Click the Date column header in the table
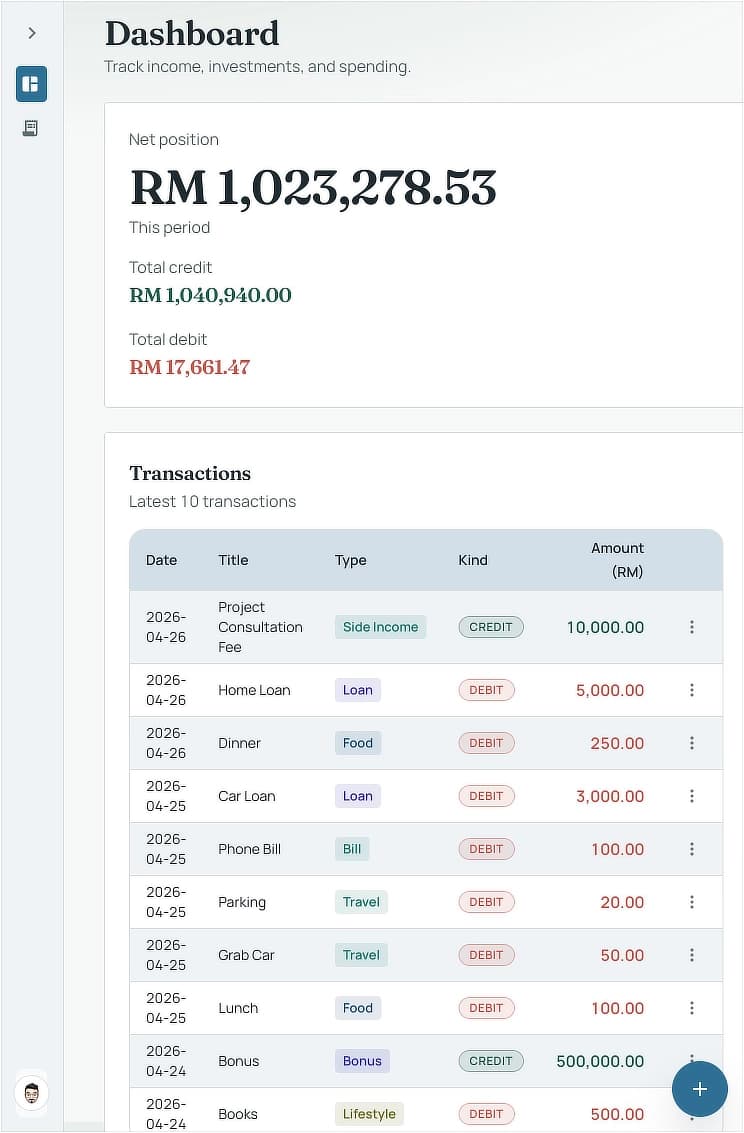Viewport: 744px width, 1133px height. (161, 560)
